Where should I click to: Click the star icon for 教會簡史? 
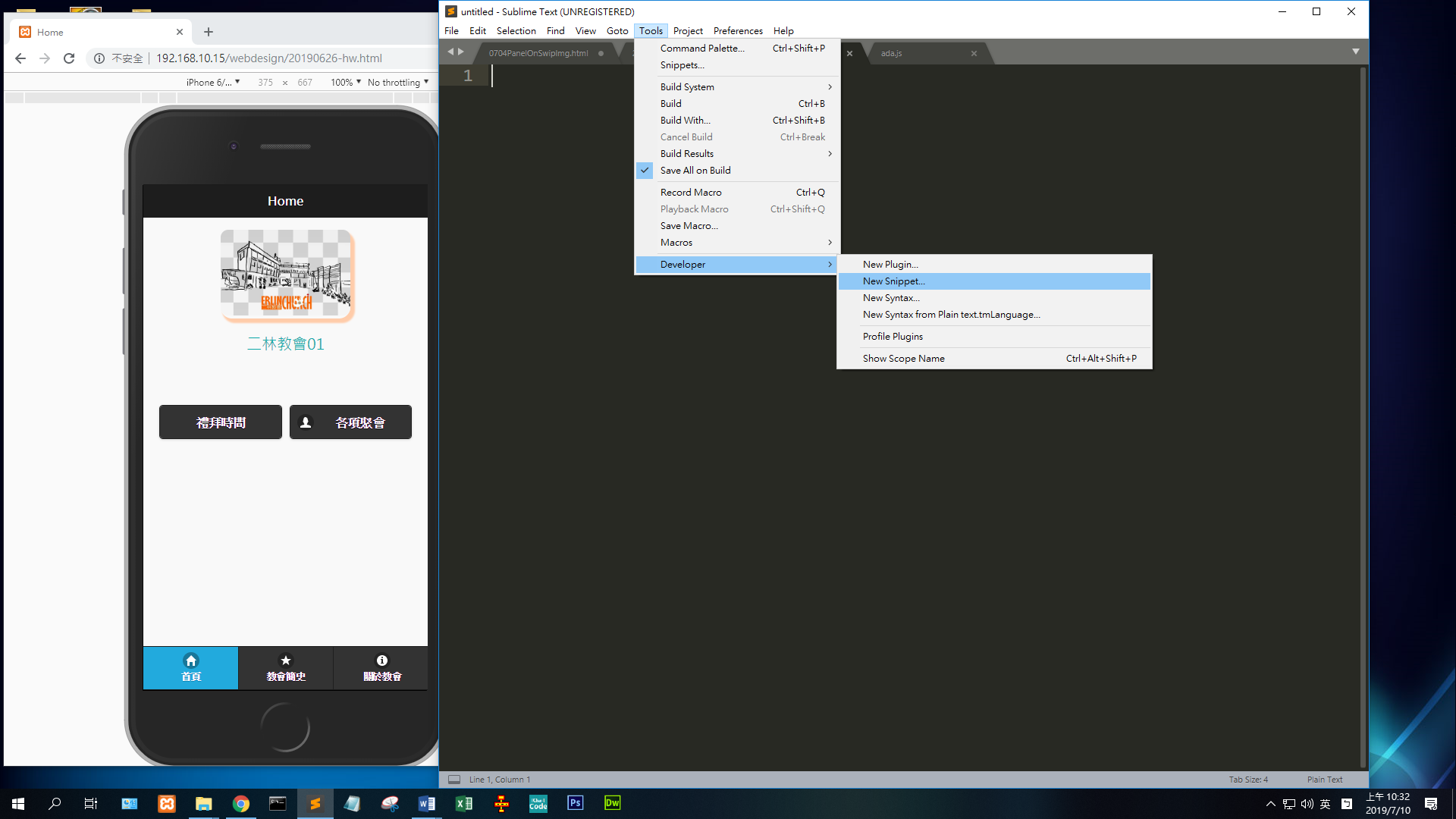[x=286, y=661]
